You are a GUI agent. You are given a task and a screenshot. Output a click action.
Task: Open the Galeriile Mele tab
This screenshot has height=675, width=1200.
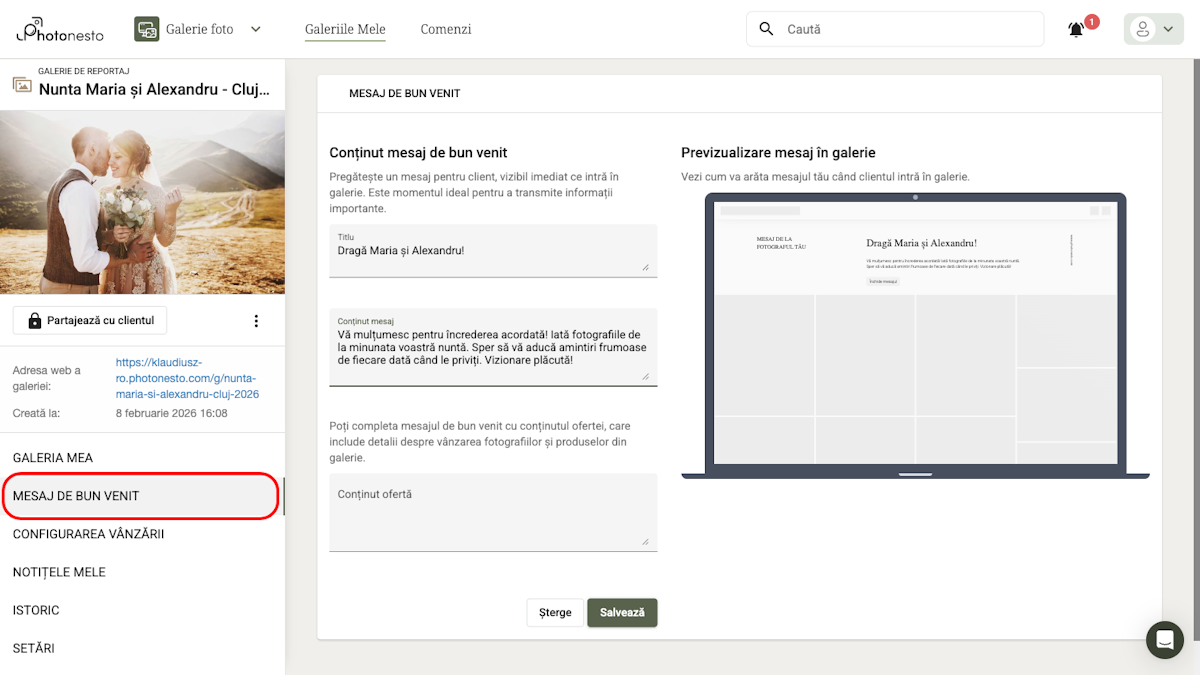pos(345,29)
